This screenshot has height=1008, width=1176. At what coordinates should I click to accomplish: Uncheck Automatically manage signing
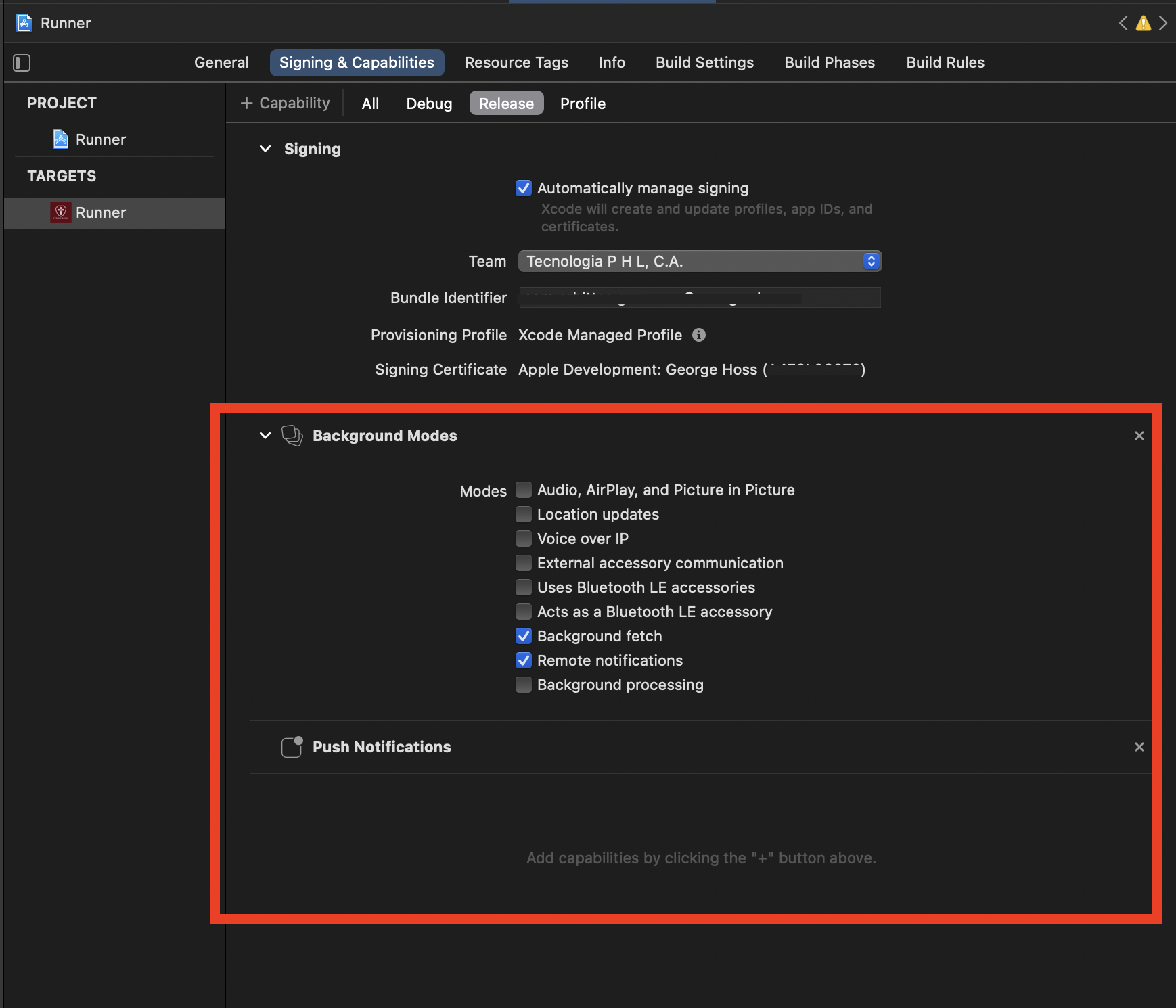click(x=524, y=188)
